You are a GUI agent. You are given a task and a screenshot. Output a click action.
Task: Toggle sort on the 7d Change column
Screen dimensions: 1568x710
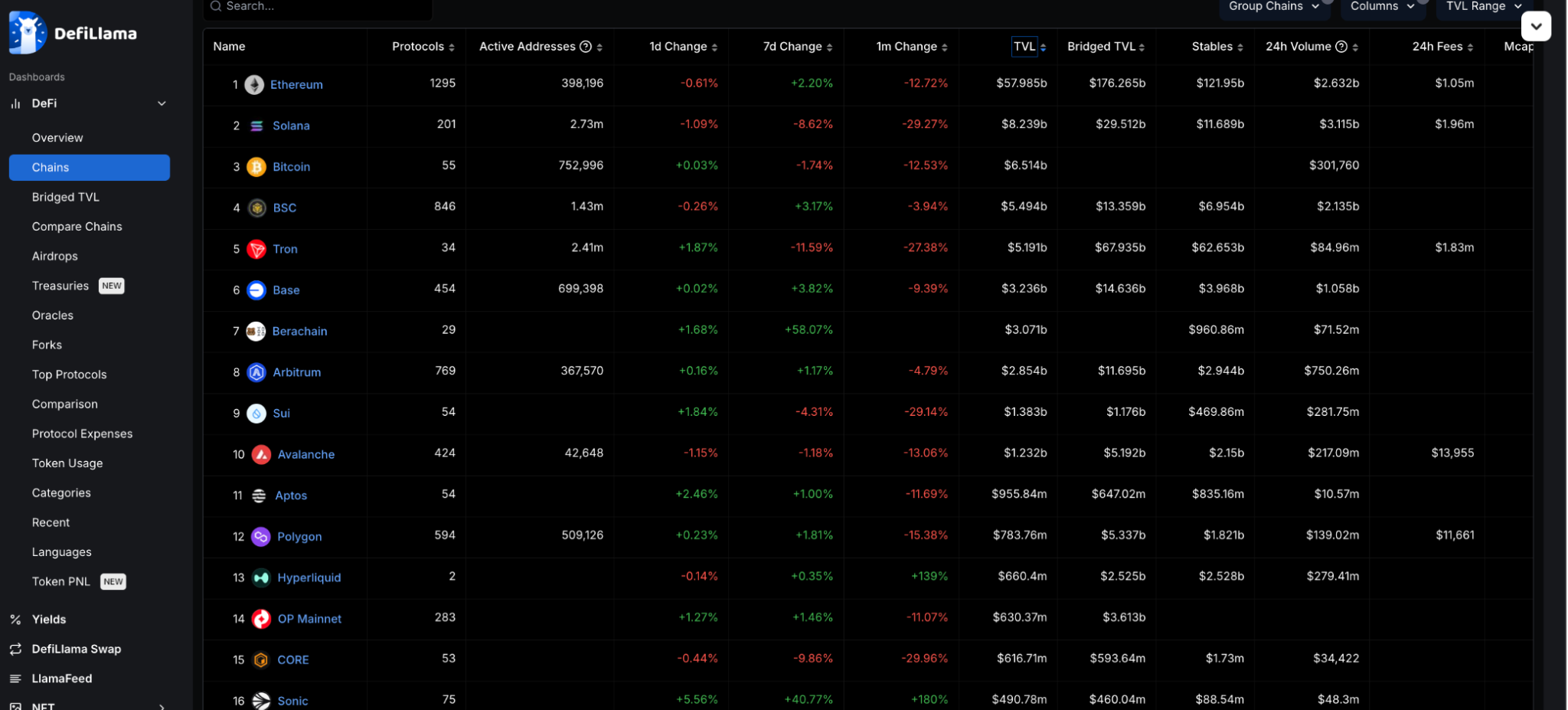[797, 47]
